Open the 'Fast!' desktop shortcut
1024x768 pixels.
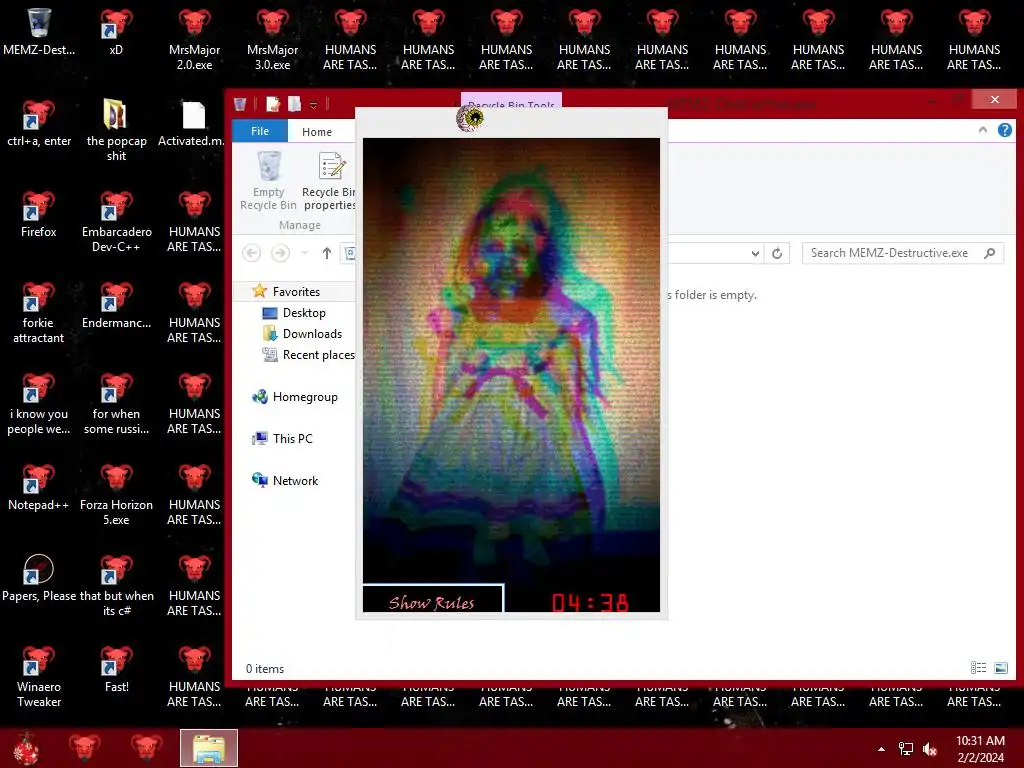116,669
